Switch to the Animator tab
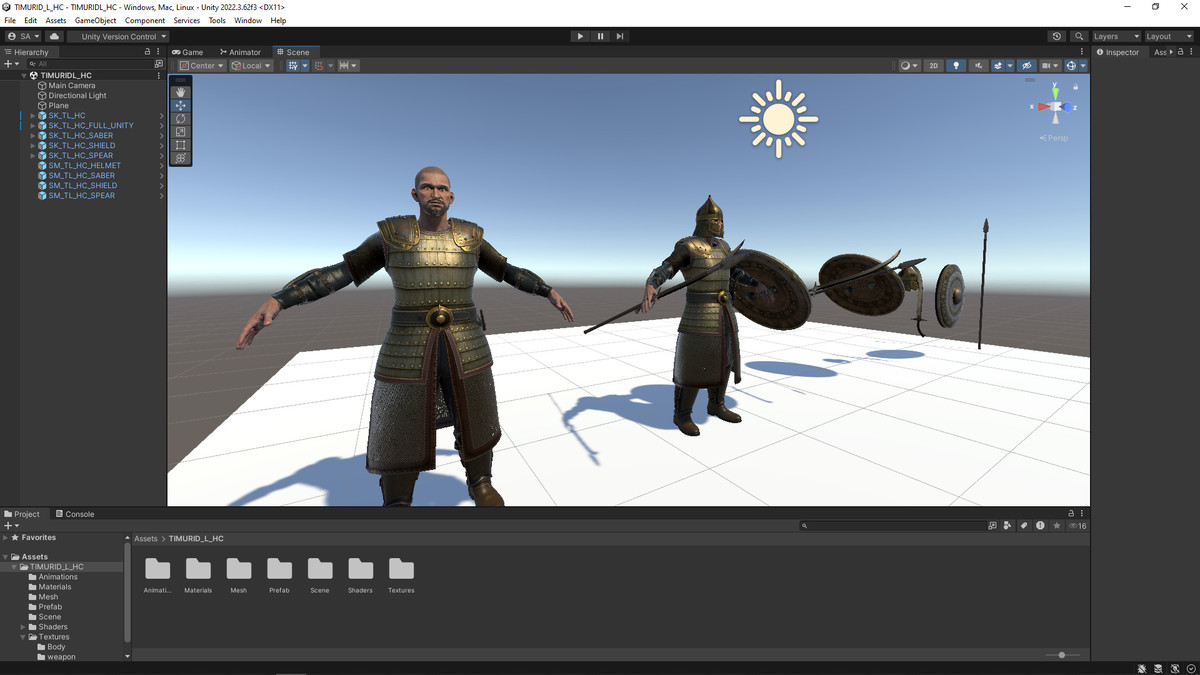Viewport: 1200px width, 675px height. click(x=240, y=52)
